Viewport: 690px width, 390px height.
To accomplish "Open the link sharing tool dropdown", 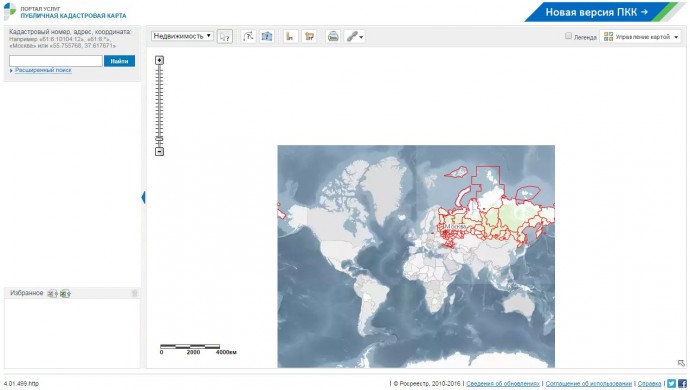I will 355,37.
